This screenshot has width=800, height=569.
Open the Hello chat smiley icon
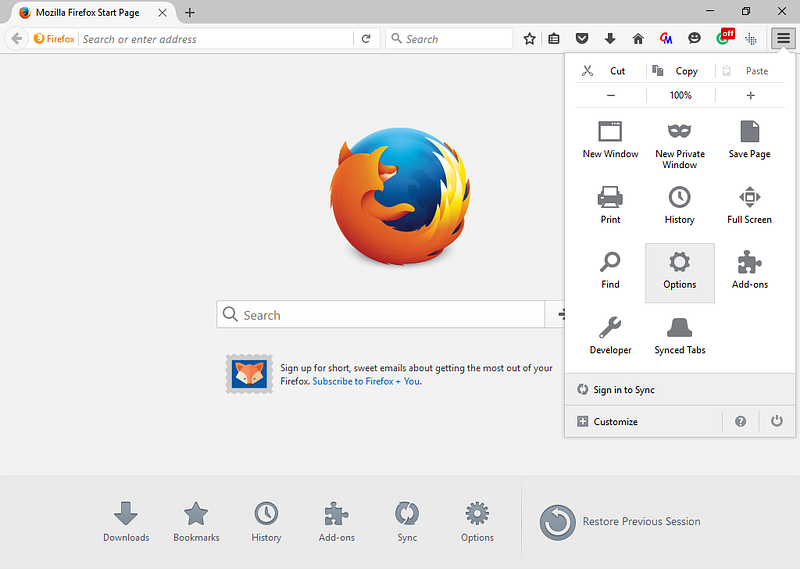(x=694, y=38)
